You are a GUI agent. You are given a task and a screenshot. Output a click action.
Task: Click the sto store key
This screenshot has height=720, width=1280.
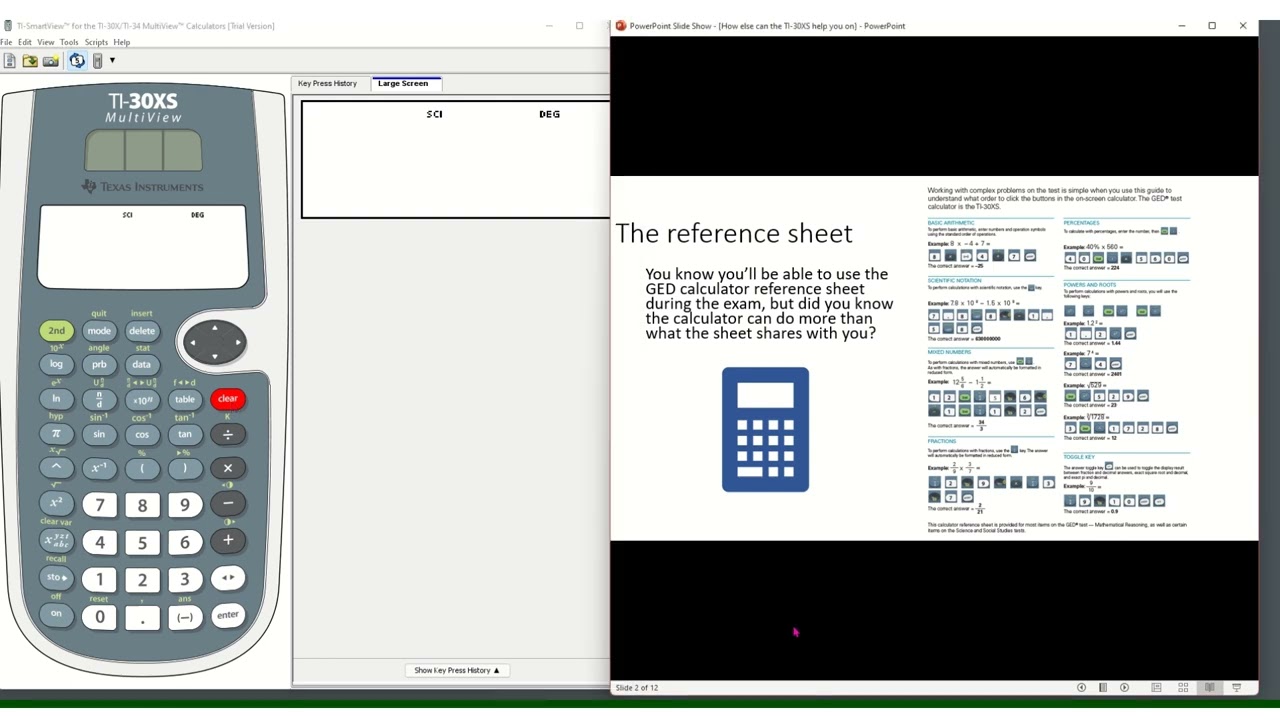(56, 578)
